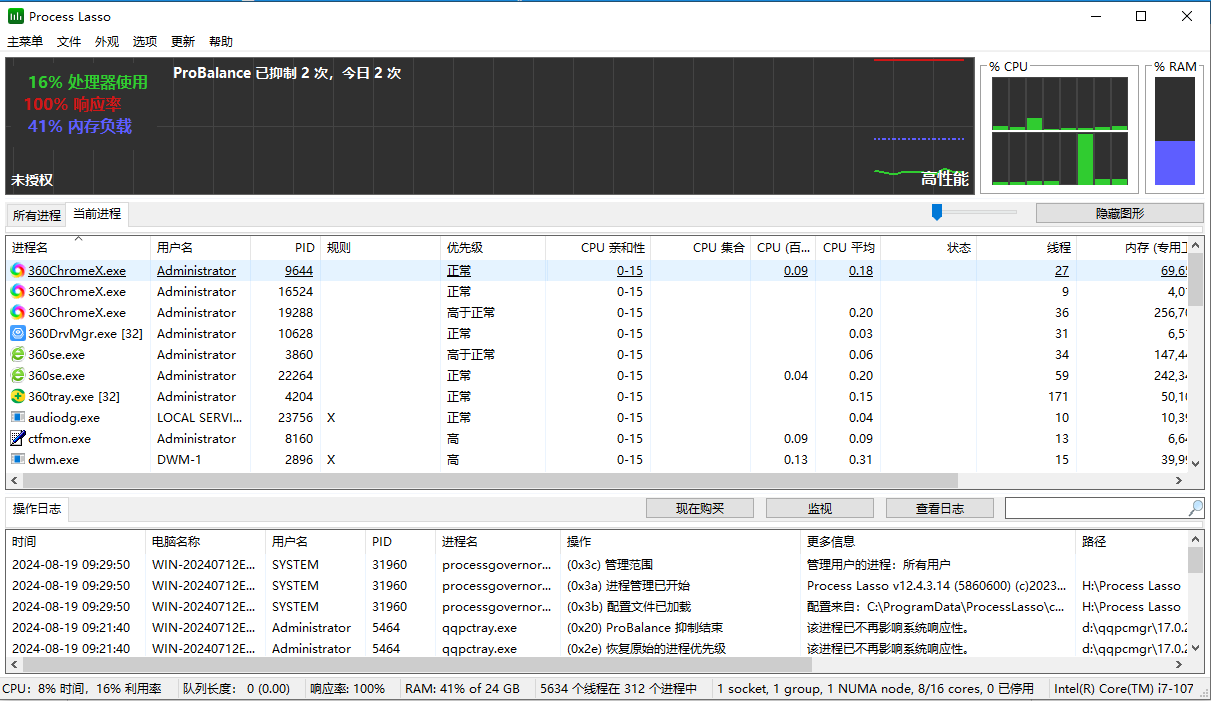The width and height of the screenshot is (1211, 701).
Task: Click the graph speed slider handle
Action: click(x=937, y=212)
